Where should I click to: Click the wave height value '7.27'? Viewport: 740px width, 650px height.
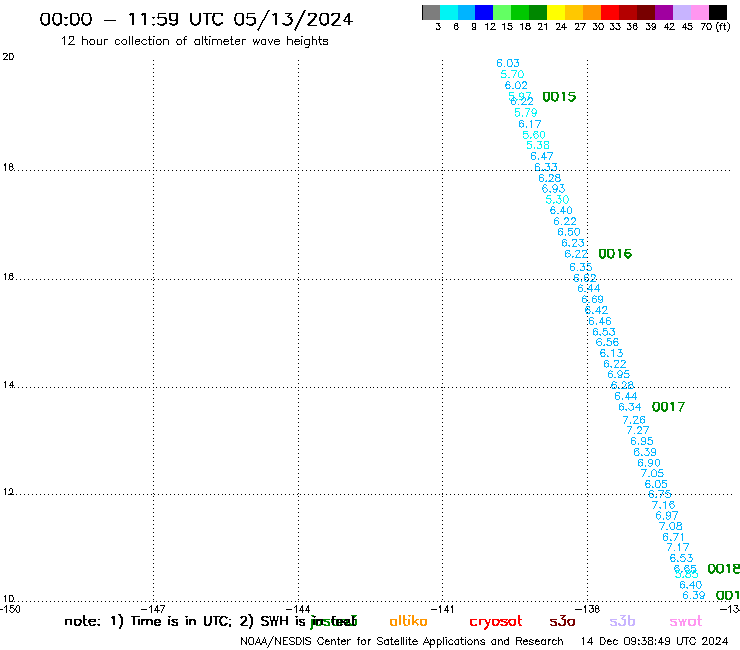click(638, 431)
